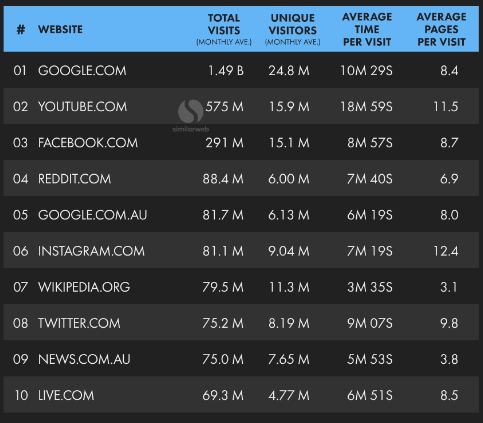The width and height of the screenshot is (483, 423).
Task: Select YouTube's 18M 59S average time
Action: pyautogui.click(x=366, y=107)
